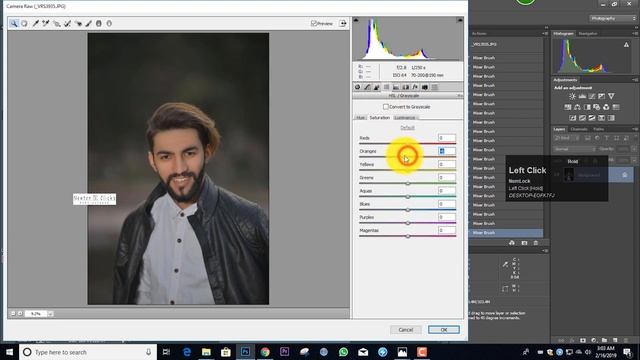Click the Default link
640x360 pixels.
[407, 128]
